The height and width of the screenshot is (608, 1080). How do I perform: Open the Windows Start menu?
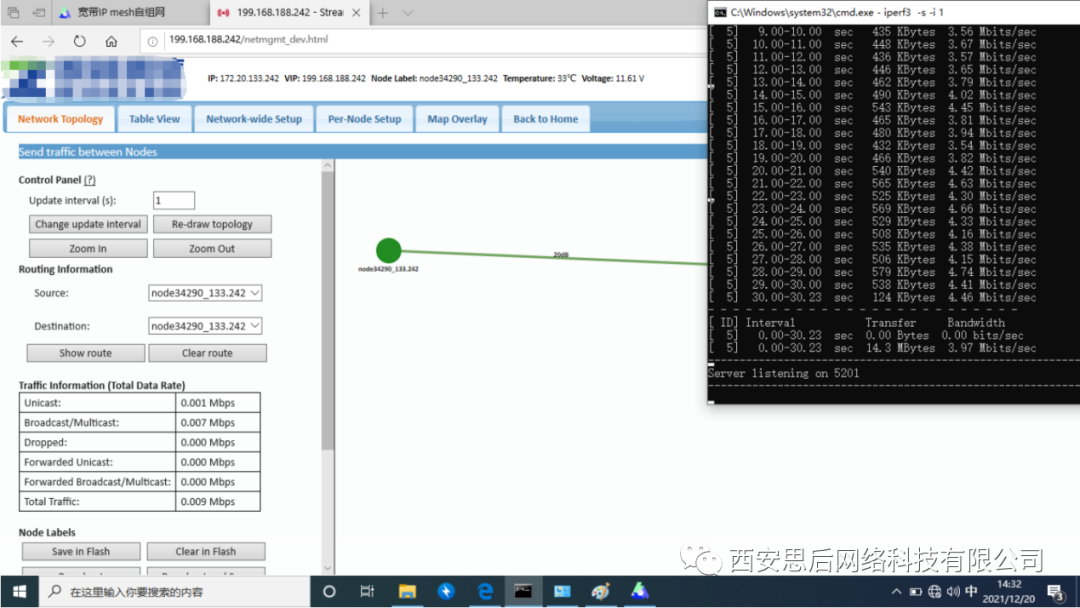[x=19, y=591]
